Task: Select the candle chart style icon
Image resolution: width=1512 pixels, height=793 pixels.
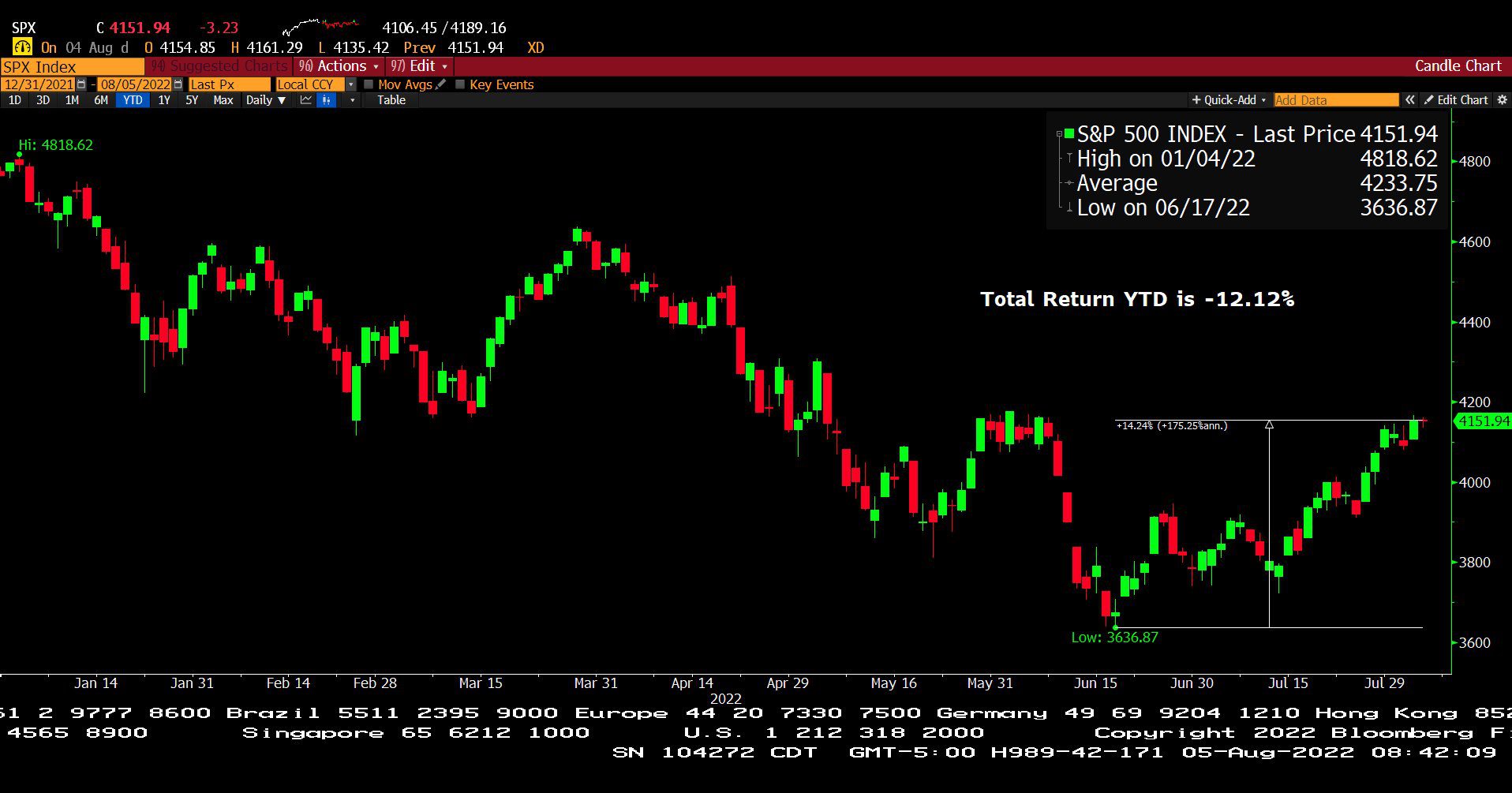Action: click(x=326, y=100)
